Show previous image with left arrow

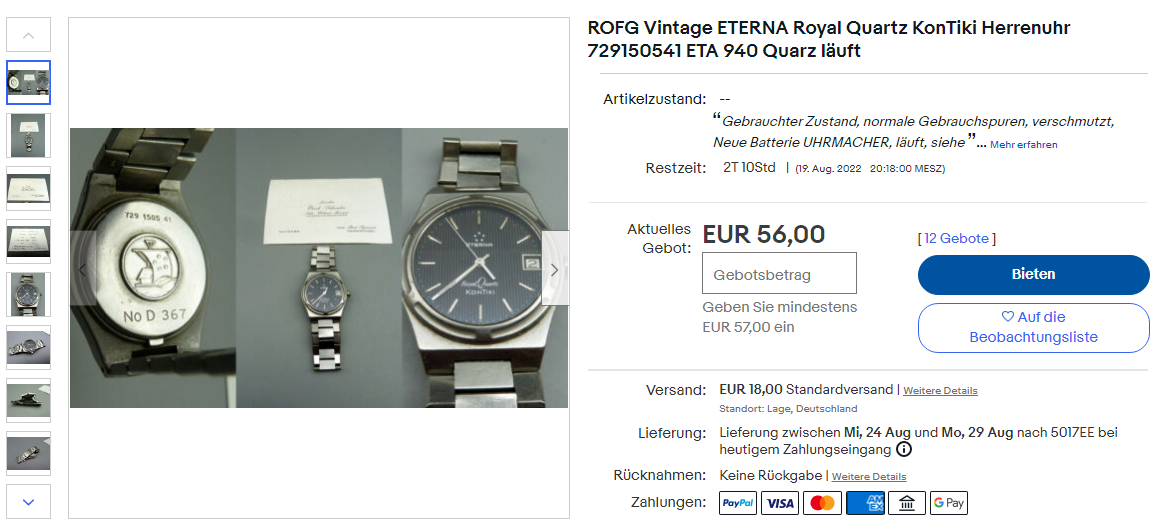pos(83,269)
